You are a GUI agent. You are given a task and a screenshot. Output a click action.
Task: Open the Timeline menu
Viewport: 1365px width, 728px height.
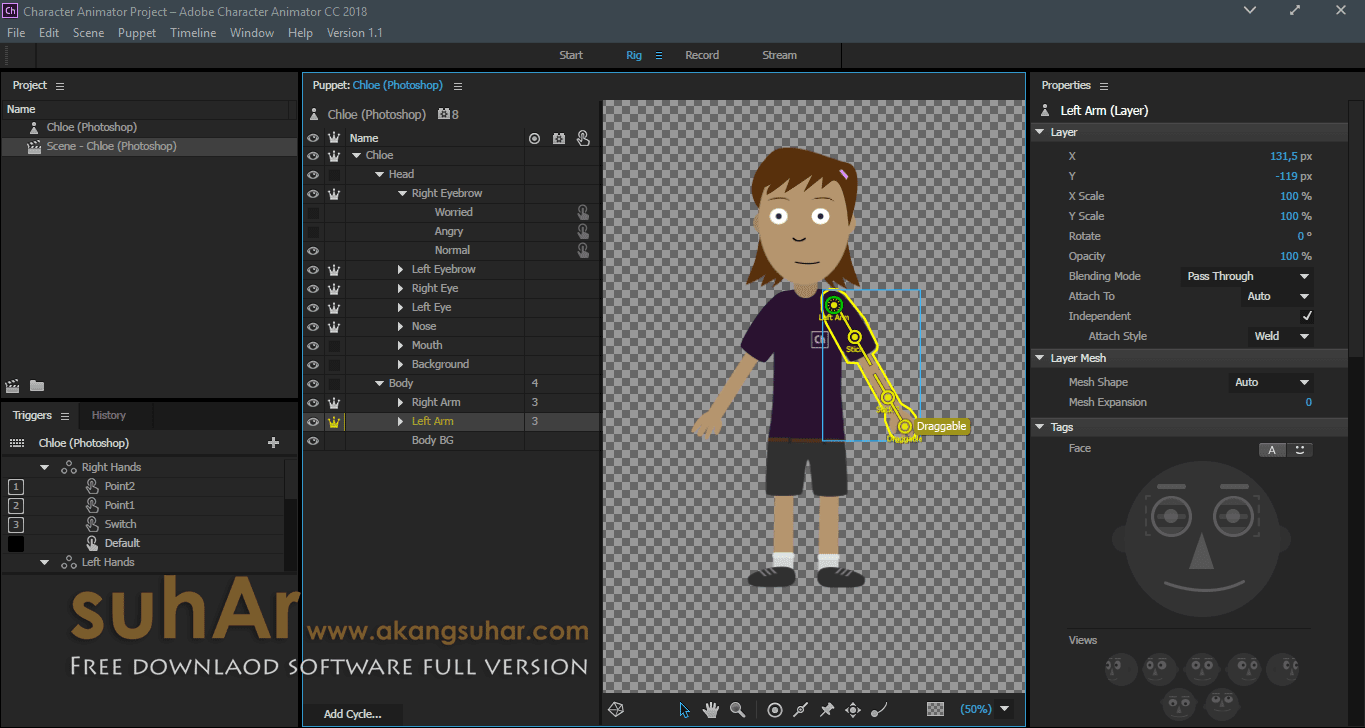(193, 33)
